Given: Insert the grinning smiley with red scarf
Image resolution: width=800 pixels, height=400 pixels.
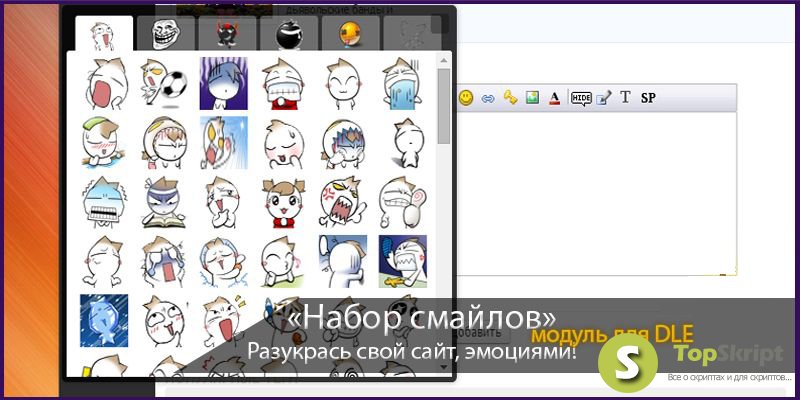Looking at the screenshot, I should pyautogui.click(x=283, y=84).
